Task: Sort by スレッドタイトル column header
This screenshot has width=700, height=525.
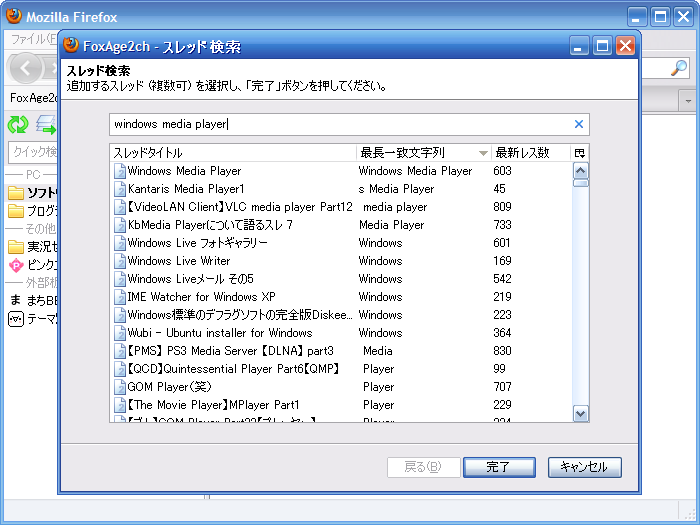Action: click(233, 153)
